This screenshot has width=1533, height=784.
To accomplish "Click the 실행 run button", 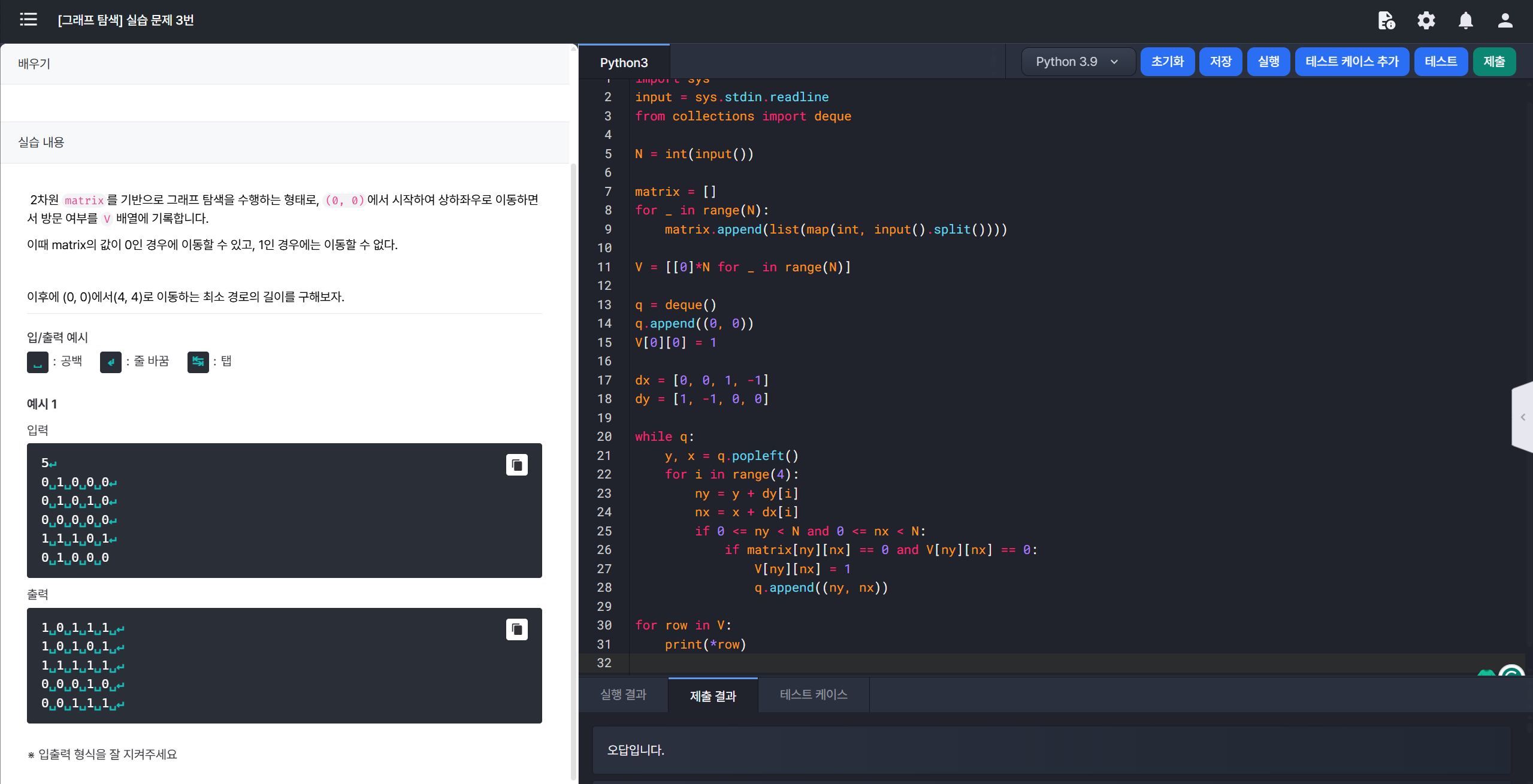I will pos(1269,62).
